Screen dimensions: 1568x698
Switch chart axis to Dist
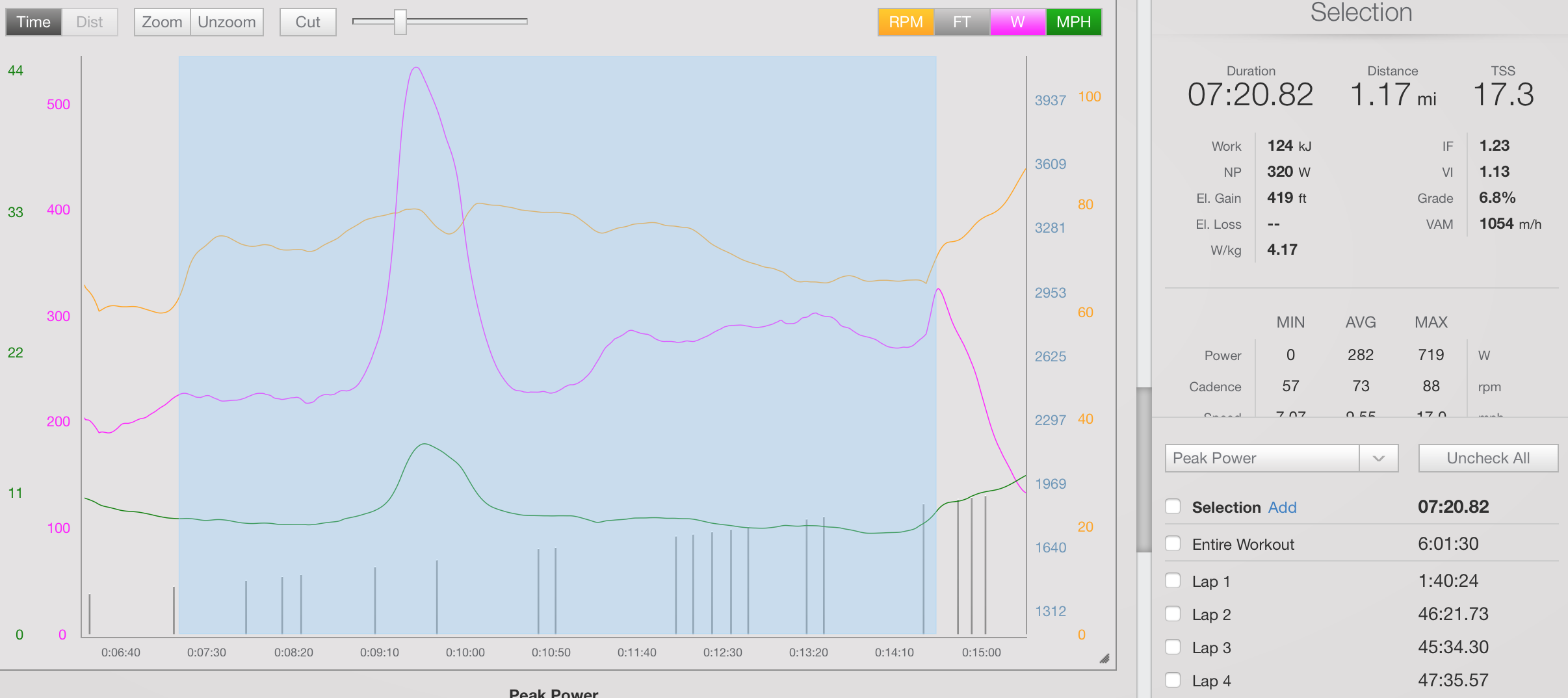pos(90,22)
